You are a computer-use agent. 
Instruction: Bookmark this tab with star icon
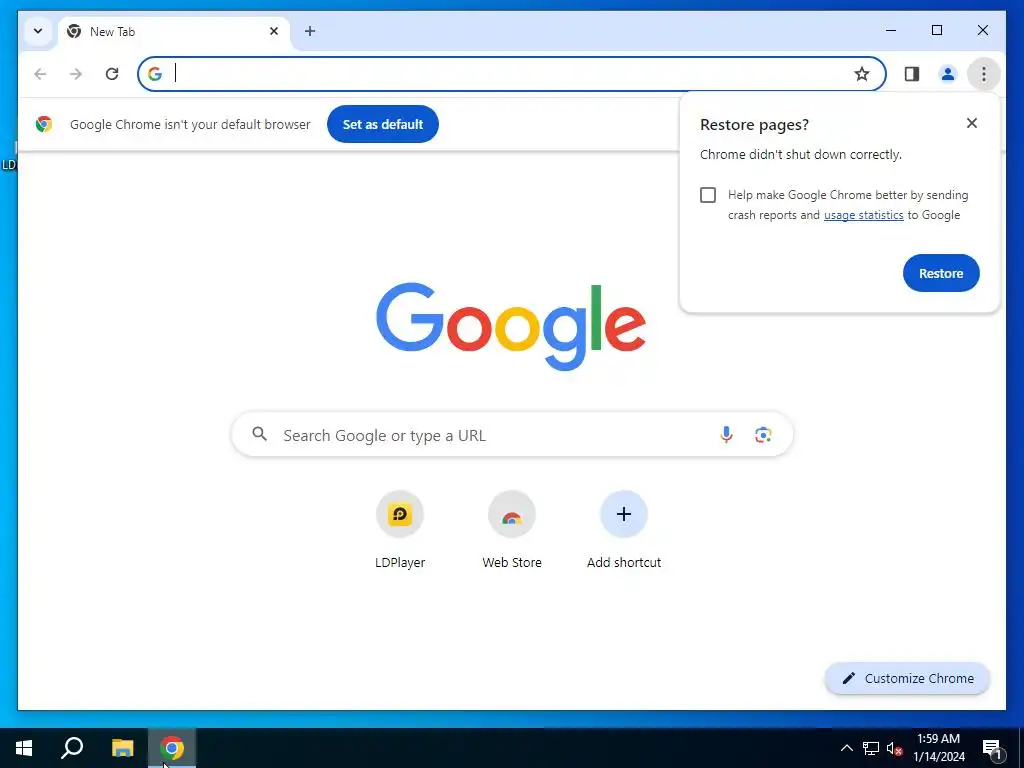point(862,74)
